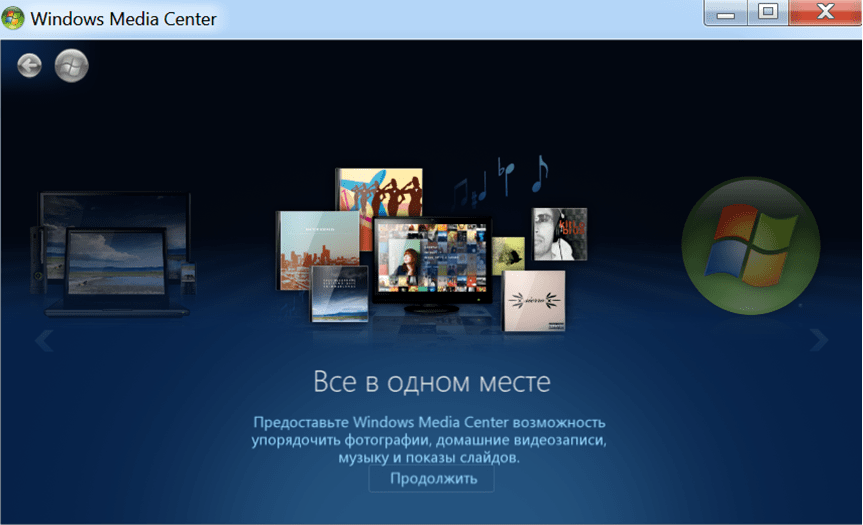Click the large Windows logo orb
Viewport: 863px width, 525px height.
[x=750, y=246]
